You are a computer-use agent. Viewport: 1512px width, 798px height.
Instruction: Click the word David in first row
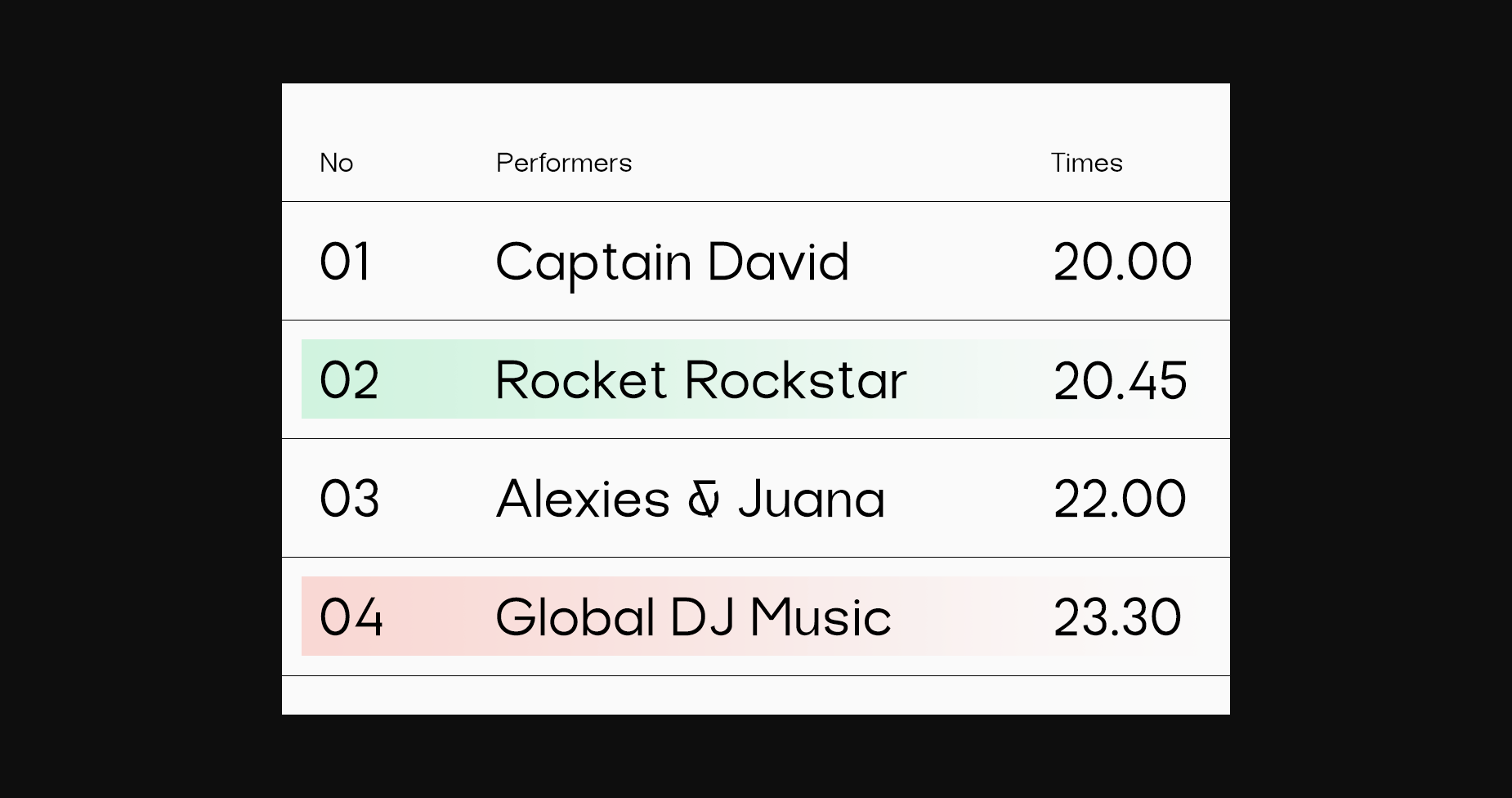pos(779,262)
